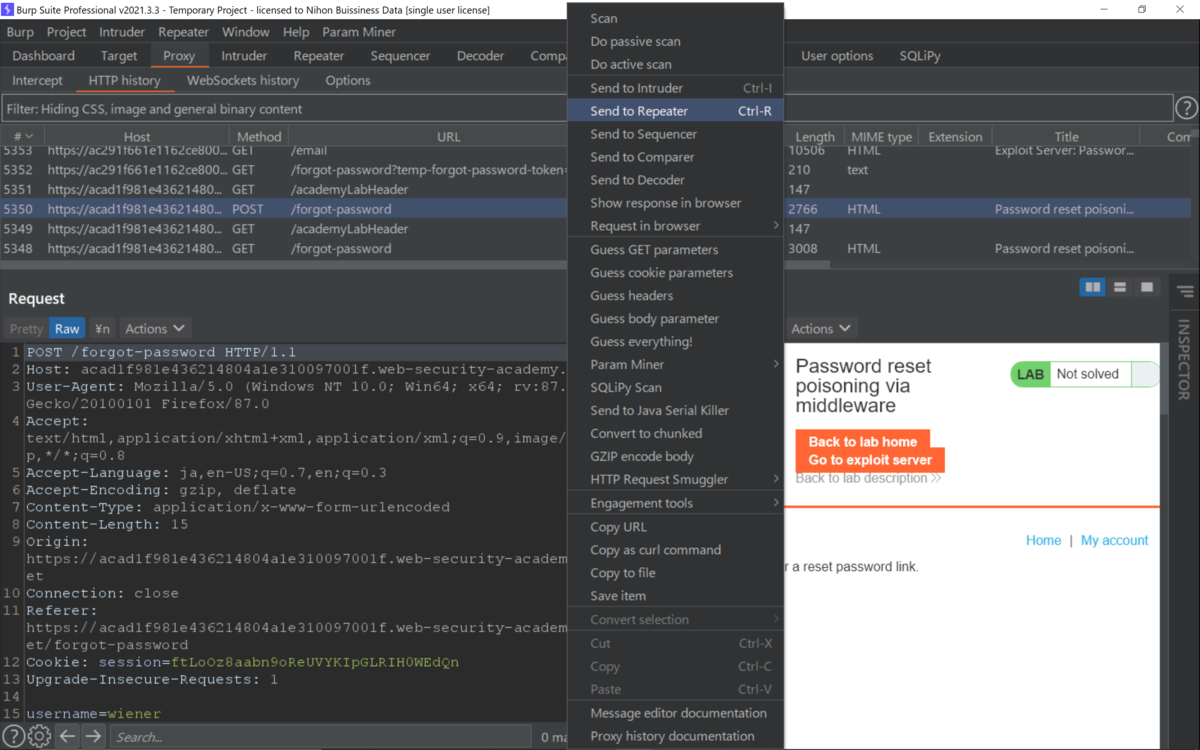The width and height of the screenshot is (1200, 750).
Task: Select Guess everything! entry
Action: tap(675, 342)
